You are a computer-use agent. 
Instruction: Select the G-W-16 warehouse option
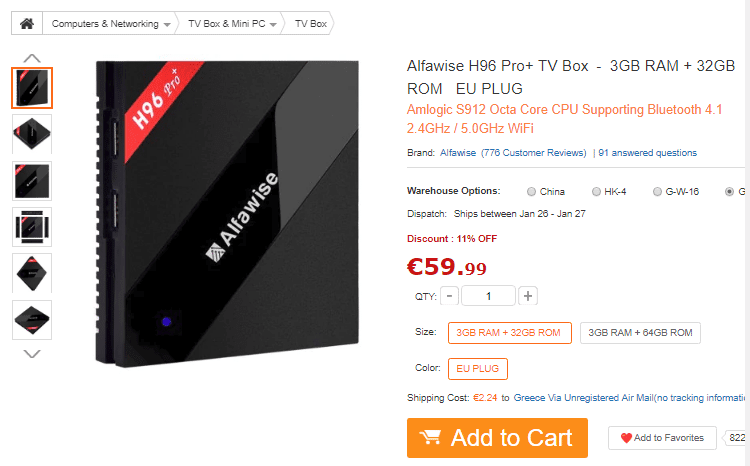pyautogui.click(x=657, y=191)
